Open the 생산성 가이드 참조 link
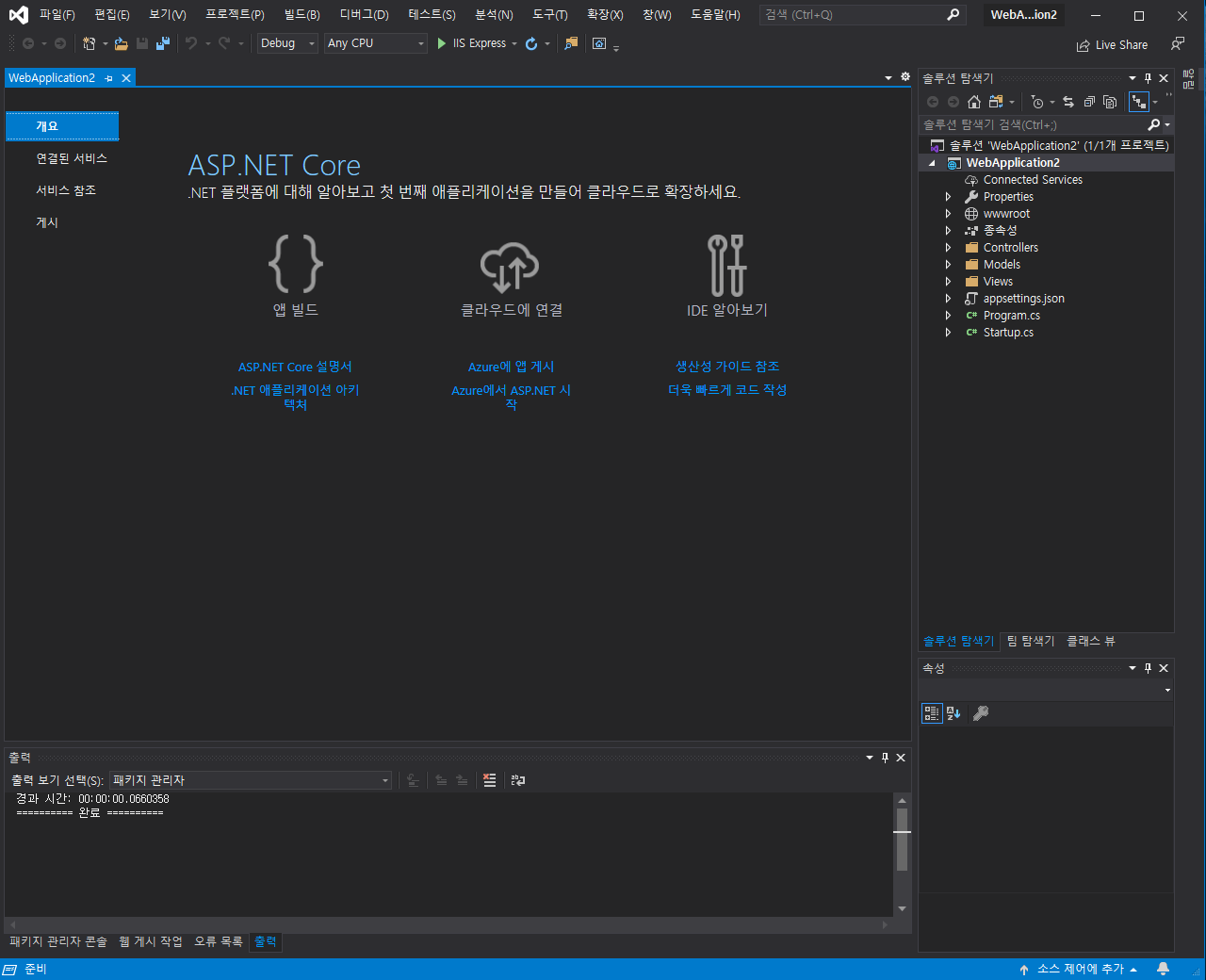 (727, 367)
